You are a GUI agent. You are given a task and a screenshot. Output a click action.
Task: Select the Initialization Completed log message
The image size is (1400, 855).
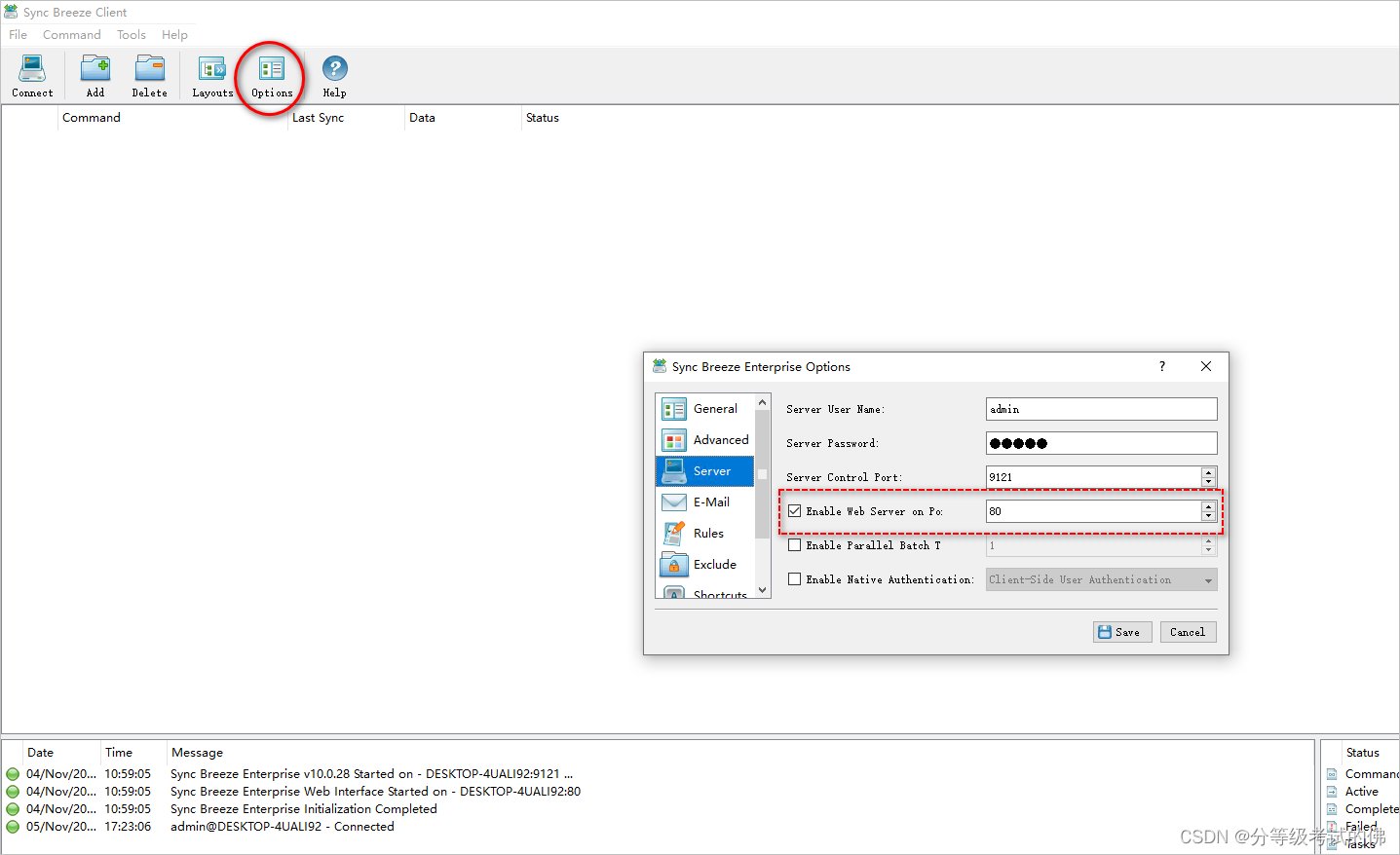304,809
